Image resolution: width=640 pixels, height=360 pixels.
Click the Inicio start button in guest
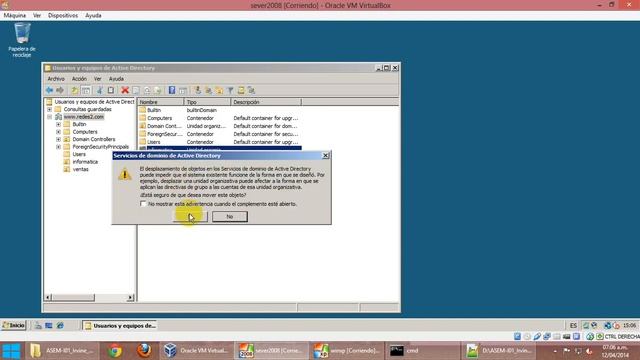tap(13, 325)
